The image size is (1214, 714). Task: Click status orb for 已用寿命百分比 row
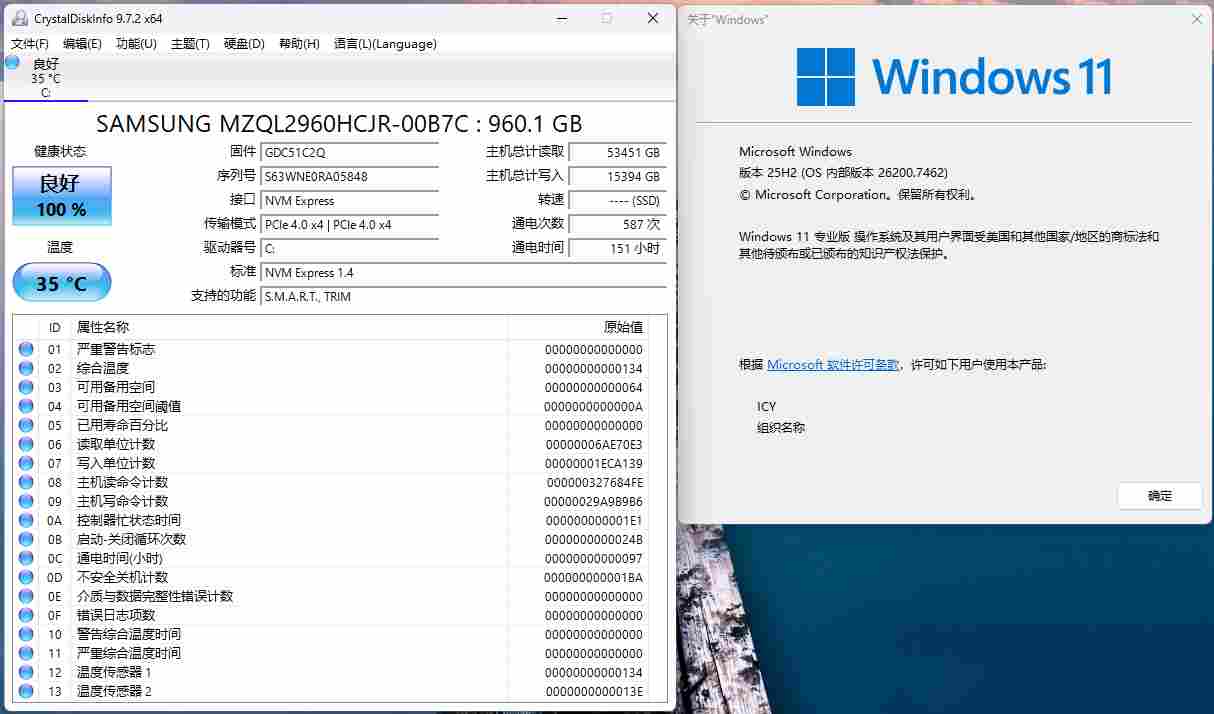pos(26,425)
